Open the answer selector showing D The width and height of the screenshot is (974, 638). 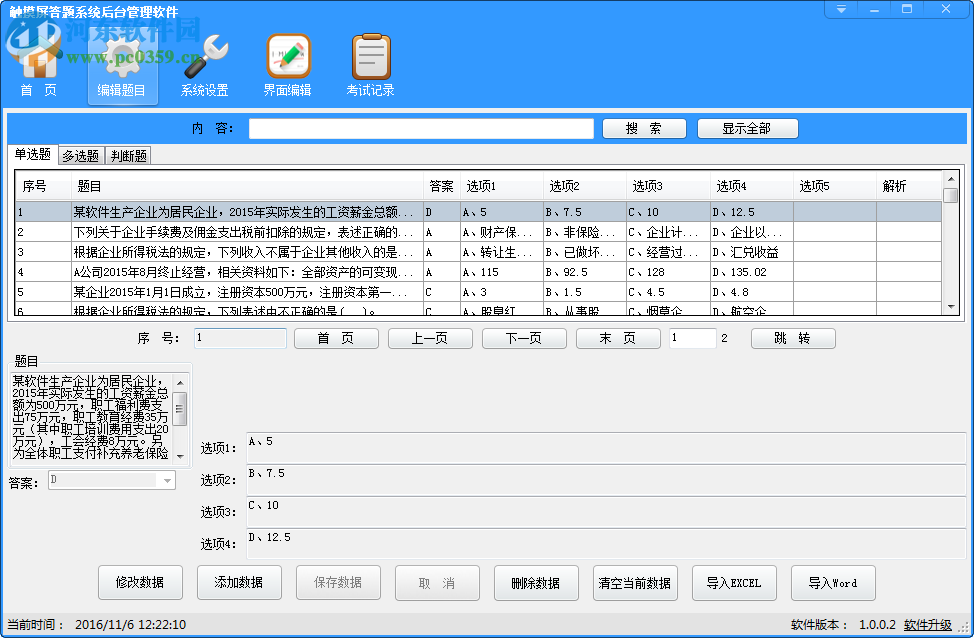110,479
